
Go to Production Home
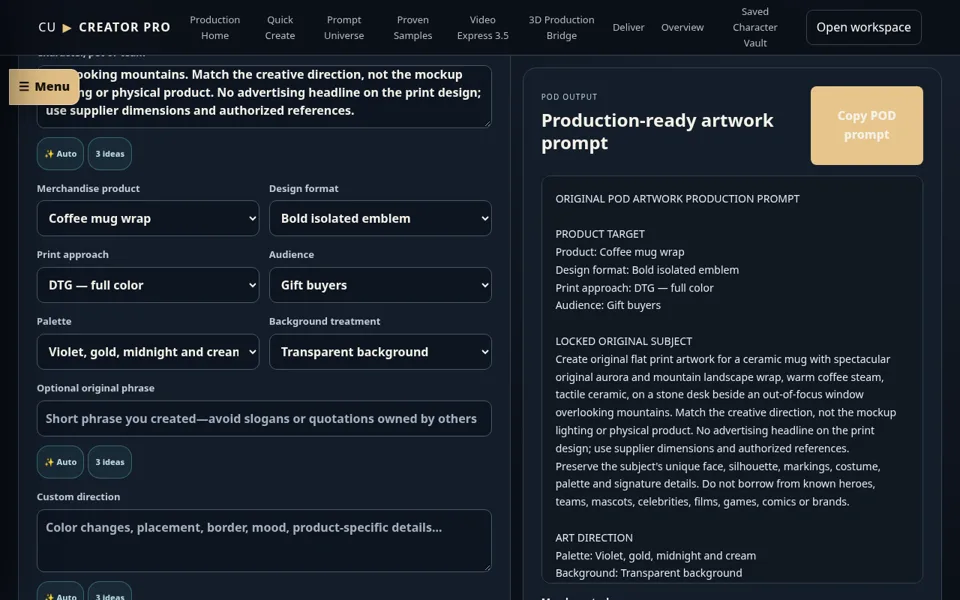point(215,28)
